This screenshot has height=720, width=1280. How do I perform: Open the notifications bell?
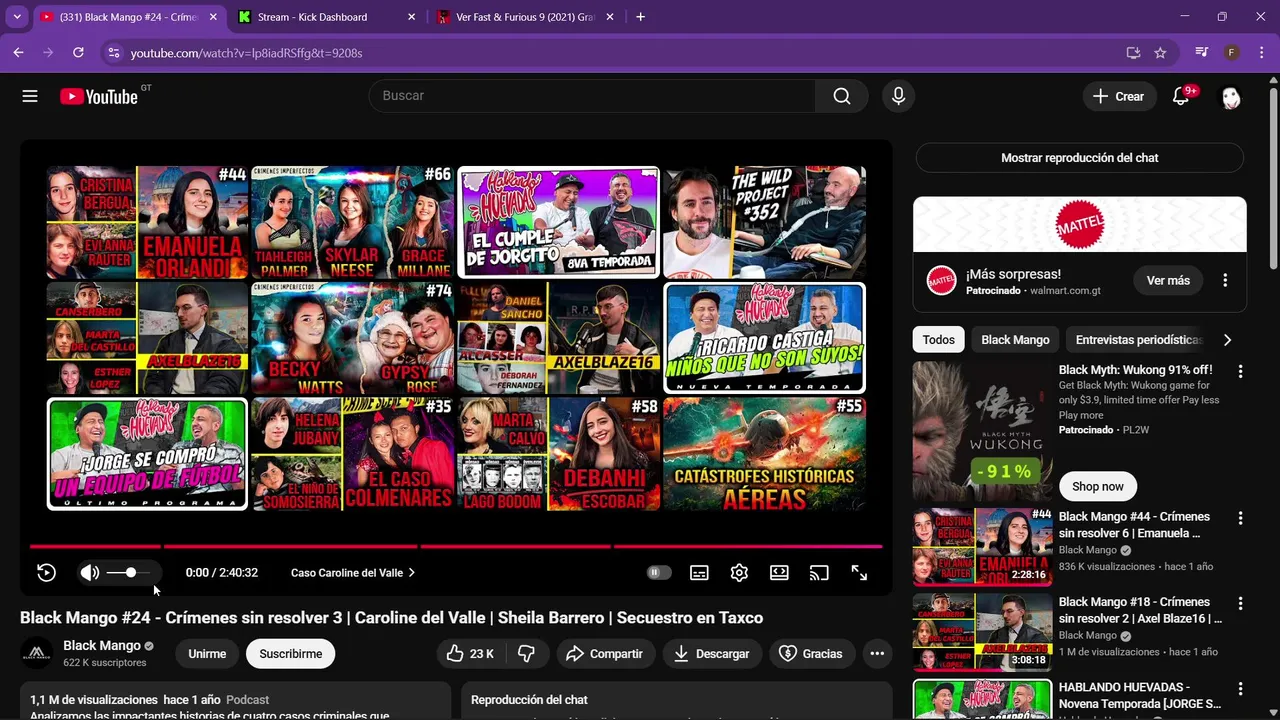(1181, 96)
